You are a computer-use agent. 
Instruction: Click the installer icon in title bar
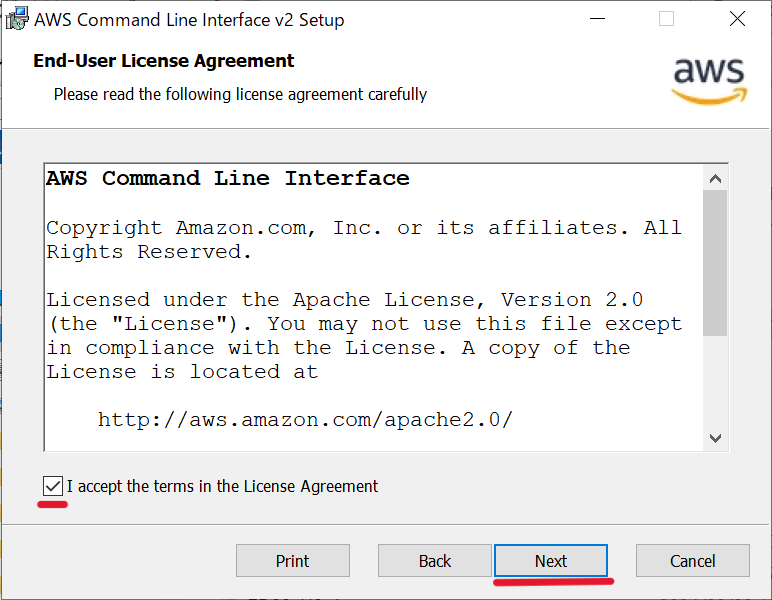pyautogui.click(x=17, y=19)
